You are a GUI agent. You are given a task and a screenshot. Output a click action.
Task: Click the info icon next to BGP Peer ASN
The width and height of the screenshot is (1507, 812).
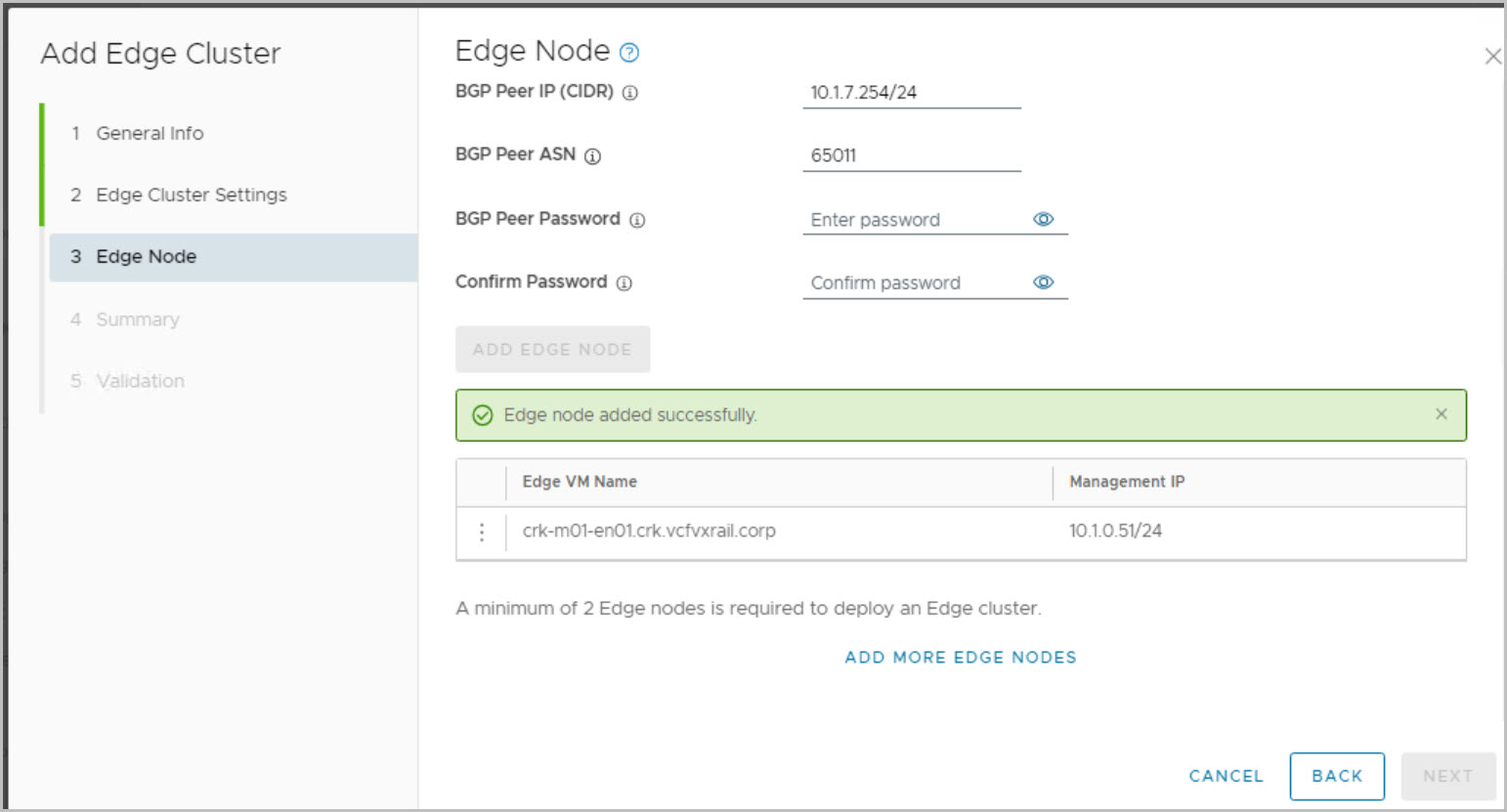592,156
